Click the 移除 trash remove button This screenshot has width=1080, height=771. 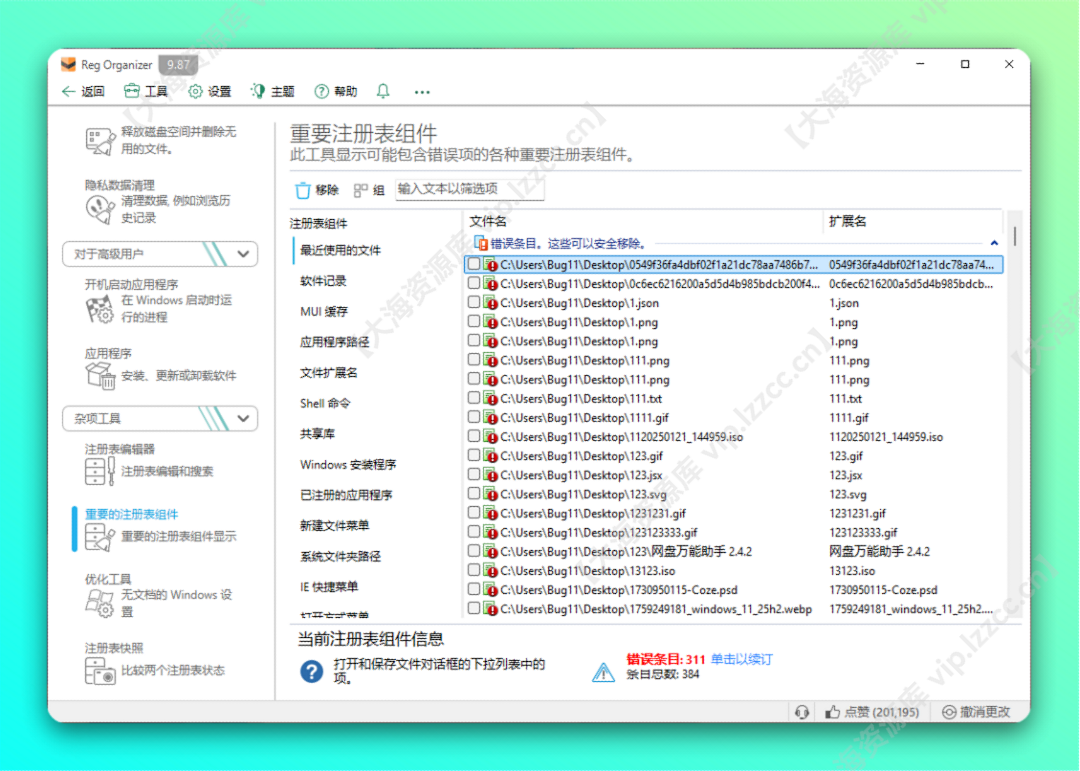tap(317, 190)
